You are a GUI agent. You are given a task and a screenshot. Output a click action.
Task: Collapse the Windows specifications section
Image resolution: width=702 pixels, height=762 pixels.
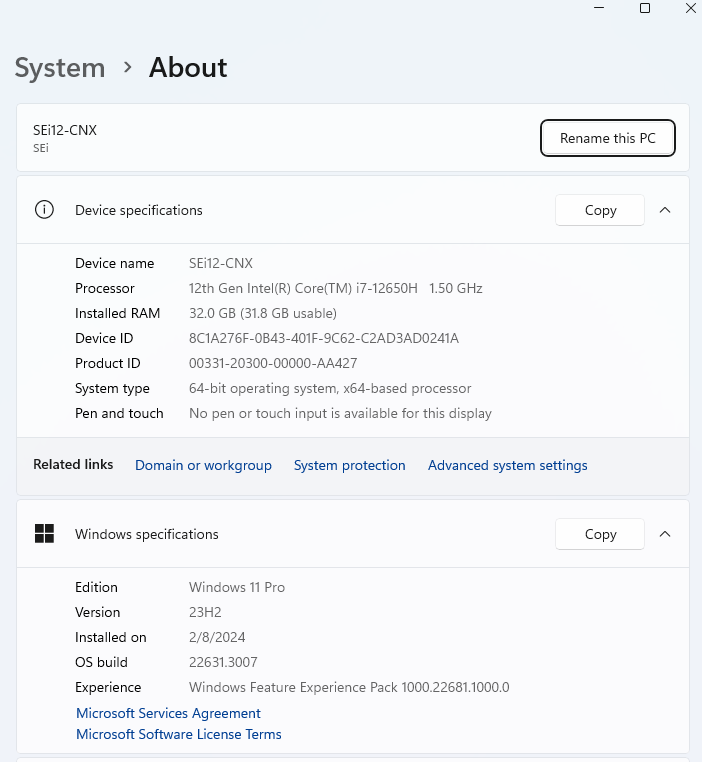click(x=665, y=534)
